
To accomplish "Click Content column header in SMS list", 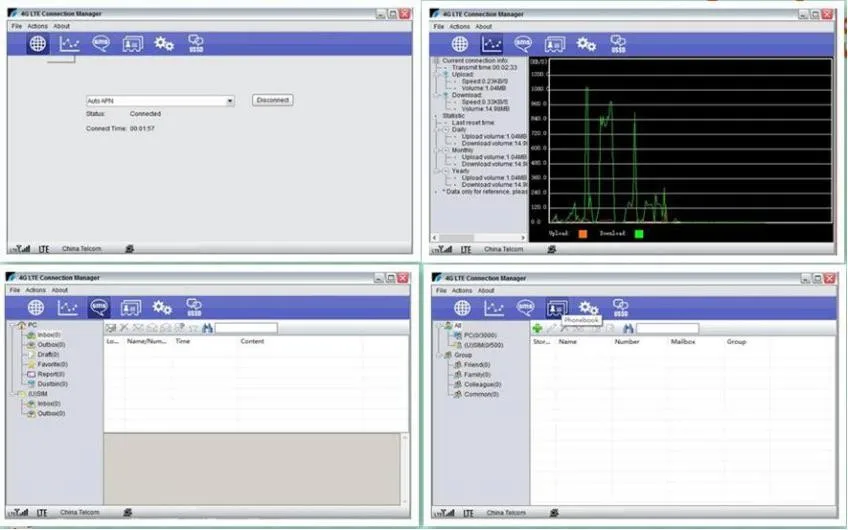I will (252, 341).
